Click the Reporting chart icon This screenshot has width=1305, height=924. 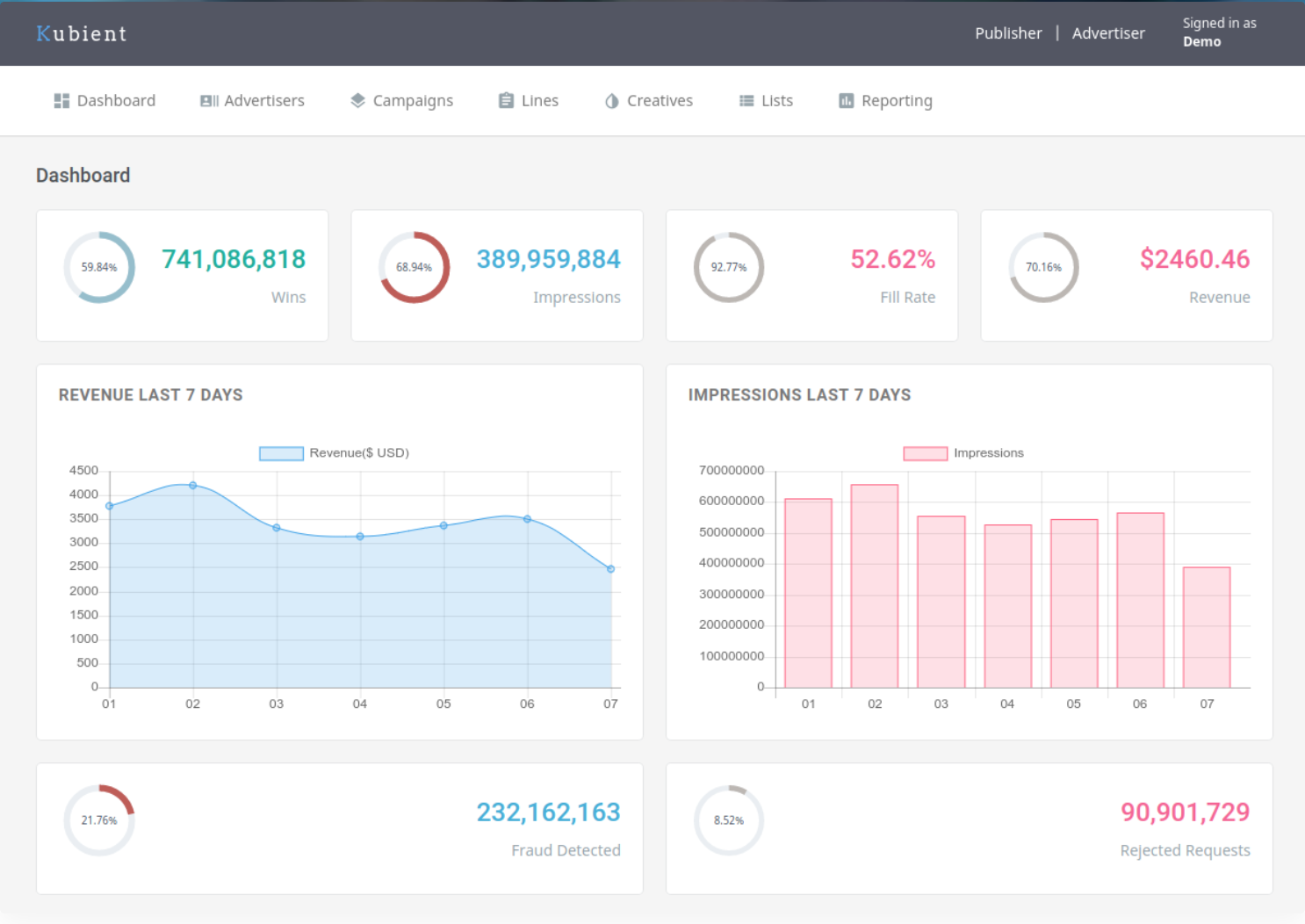847,101
